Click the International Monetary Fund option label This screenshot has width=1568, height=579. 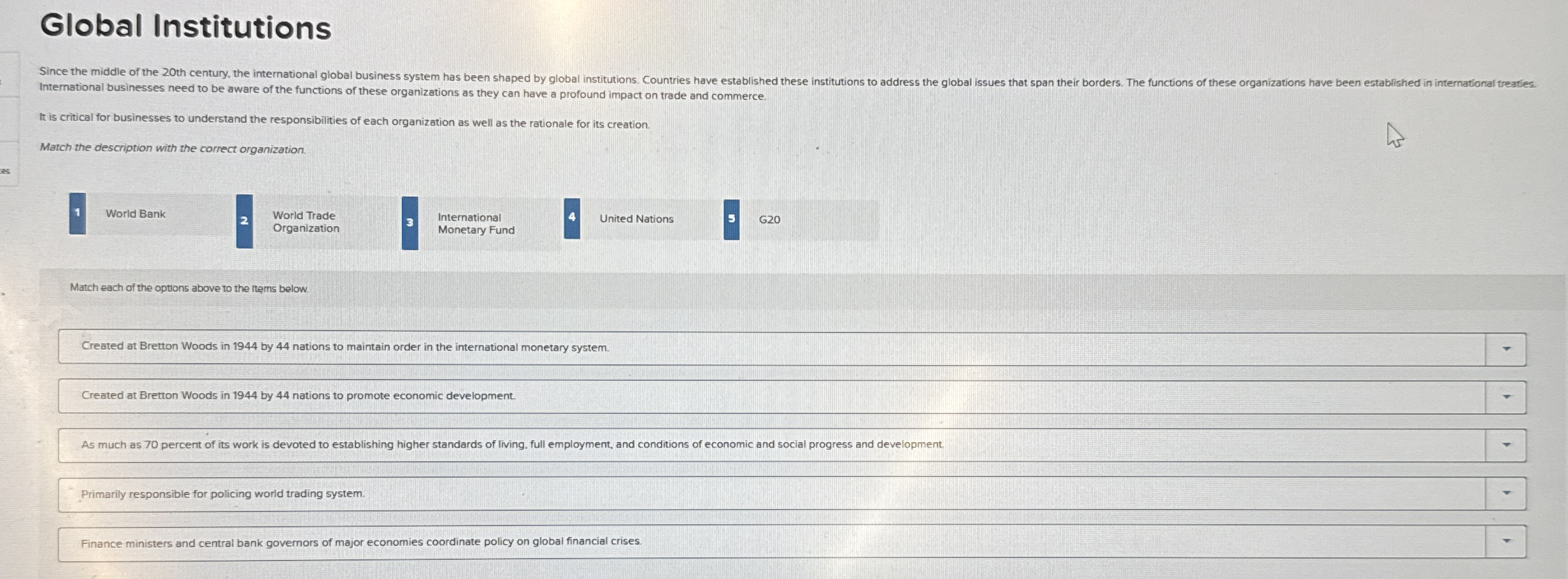(x=476, y=224)
